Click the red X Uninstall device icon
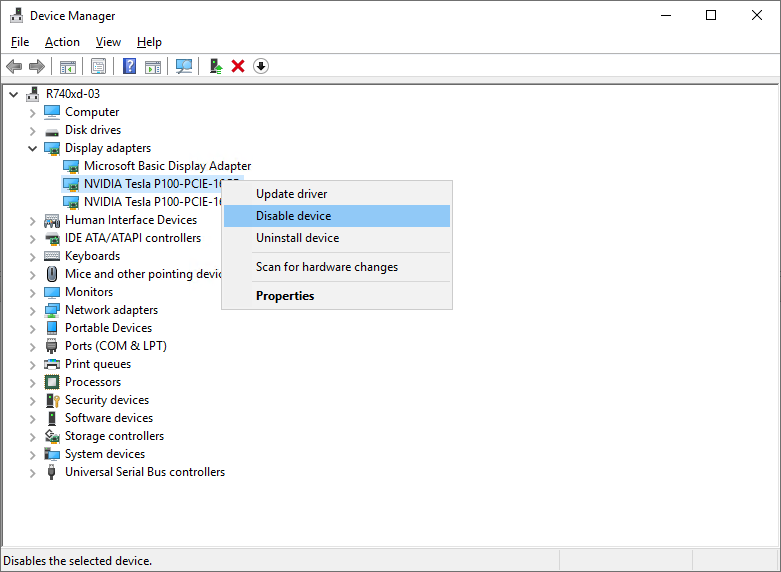This screenshot has width=781, height=572. coord(238,66)
